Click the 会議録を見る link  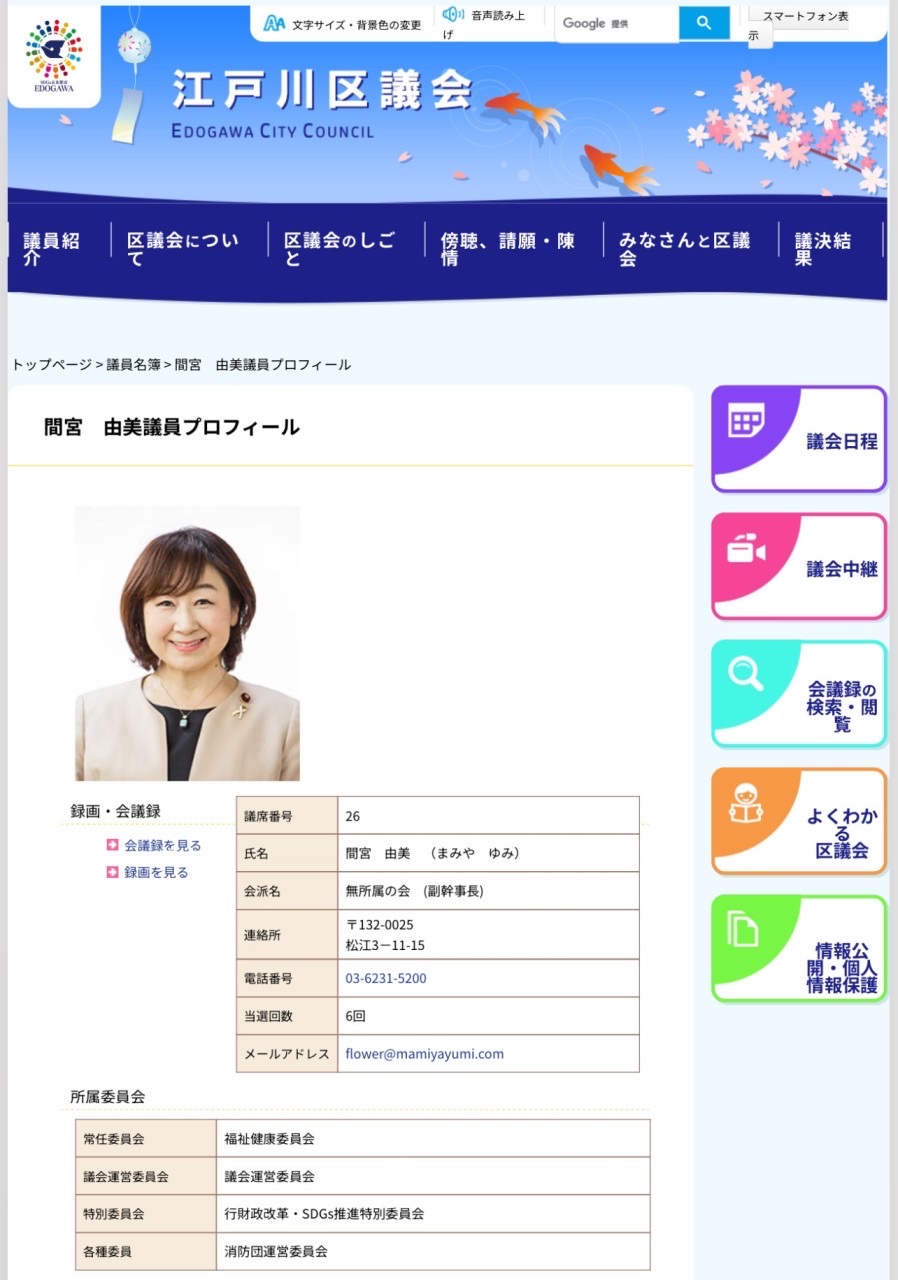[162, 845]
